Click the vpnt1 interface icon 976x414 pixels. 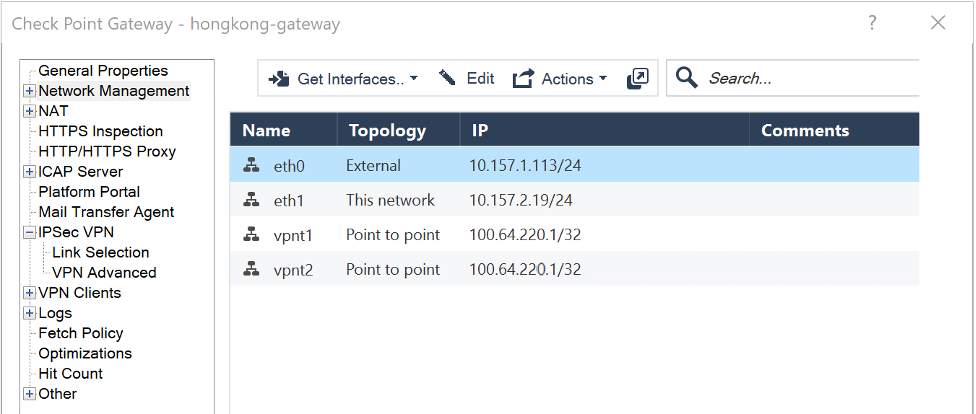tap(251, 235)
